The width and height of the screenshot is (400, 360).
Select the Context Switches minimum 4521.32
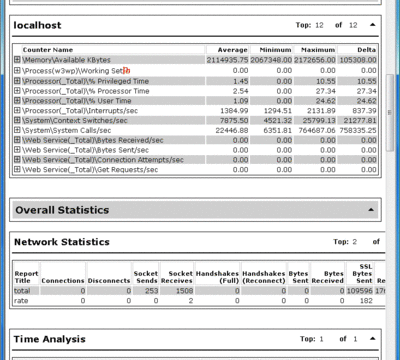point(278,120)
